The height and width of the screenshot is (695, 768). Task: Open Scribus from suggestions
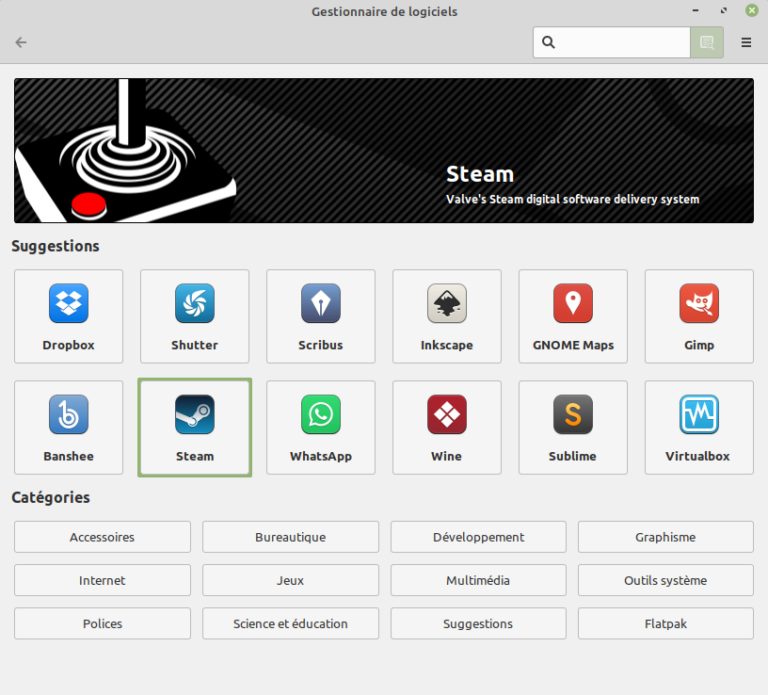(x=320, y=315)
